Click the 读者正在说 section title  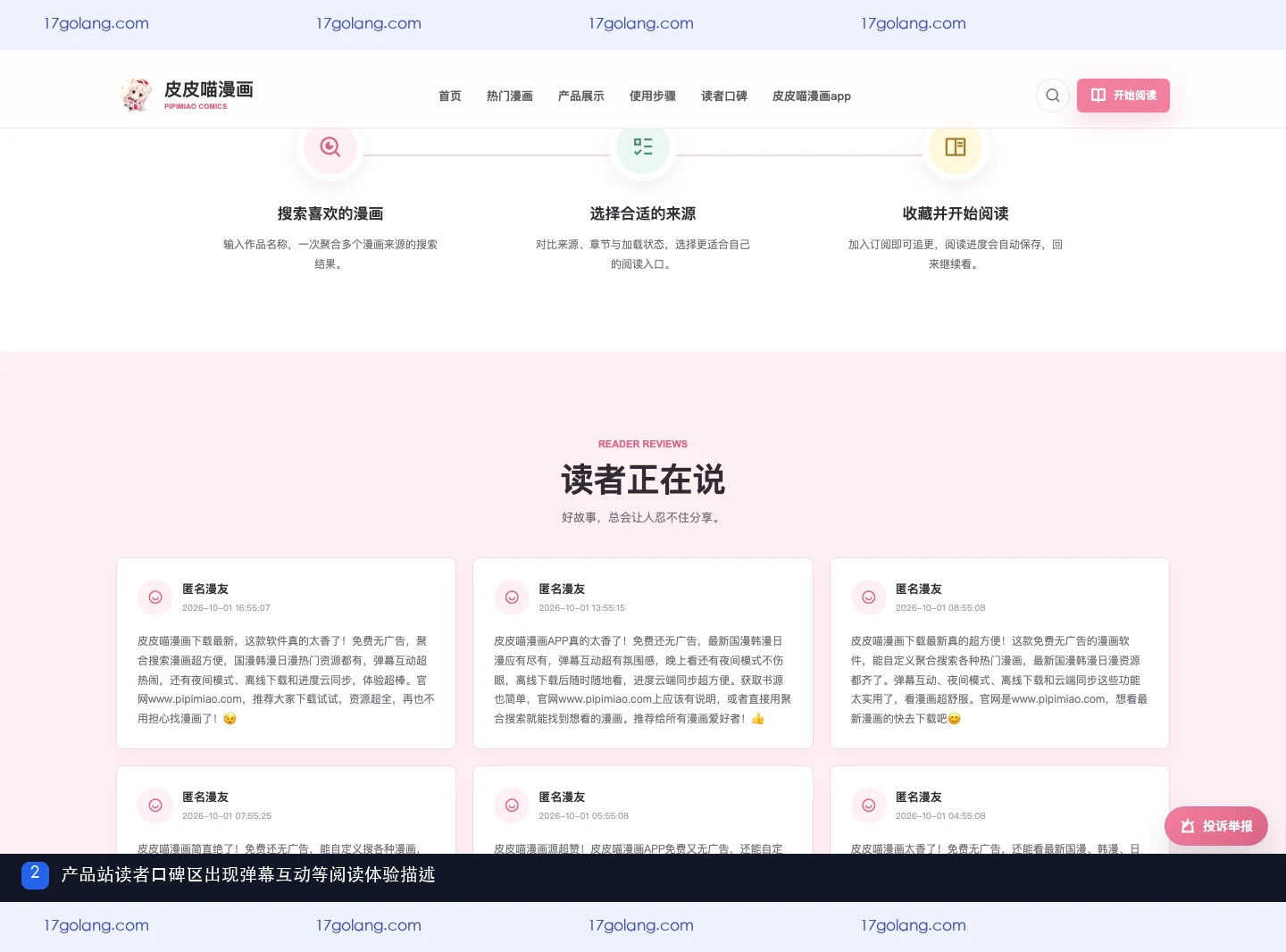[x=643, y=480]
